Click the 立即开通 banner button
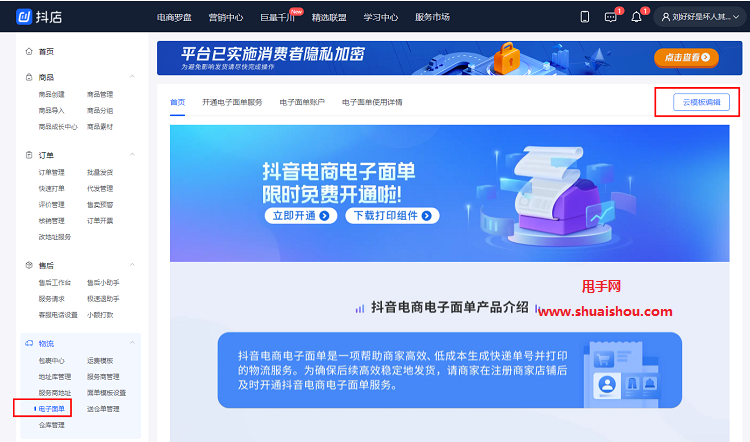The height and width of the screenshot is (442, 750). pos(301,216)
